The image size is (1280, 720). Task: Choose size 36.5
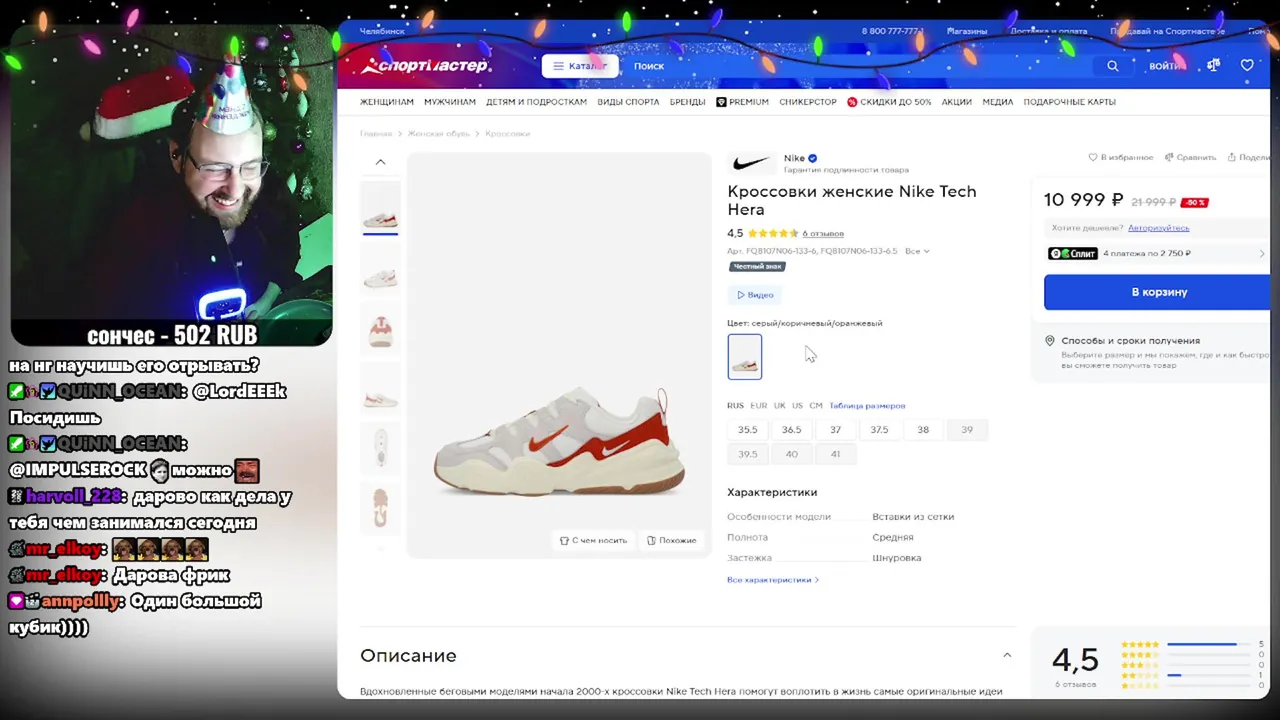(x=792, y=430)
